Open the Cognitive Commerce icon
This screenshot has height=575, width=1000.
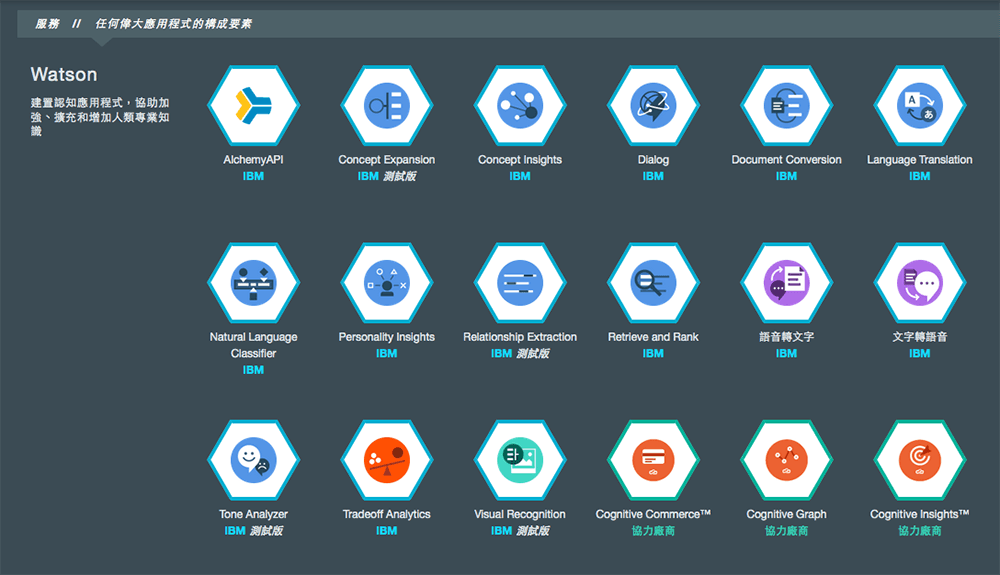pos(653,460)
